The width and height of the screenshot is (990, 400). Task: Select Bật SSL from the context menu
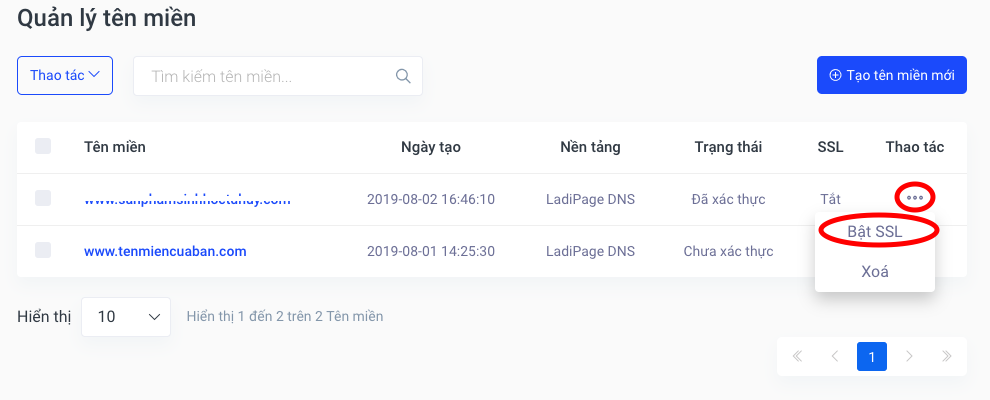pyautogui.click(x=874, y=232)
